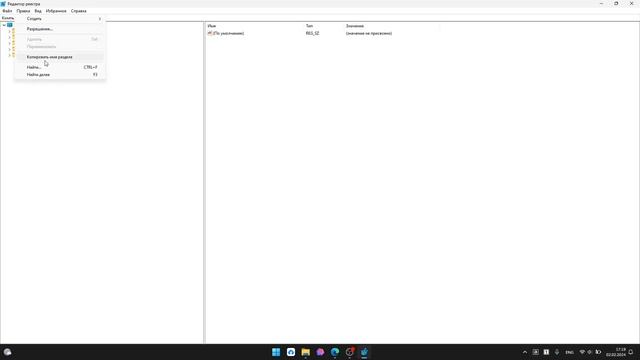Open File Explorer from the taskbar

pos(305,352)
